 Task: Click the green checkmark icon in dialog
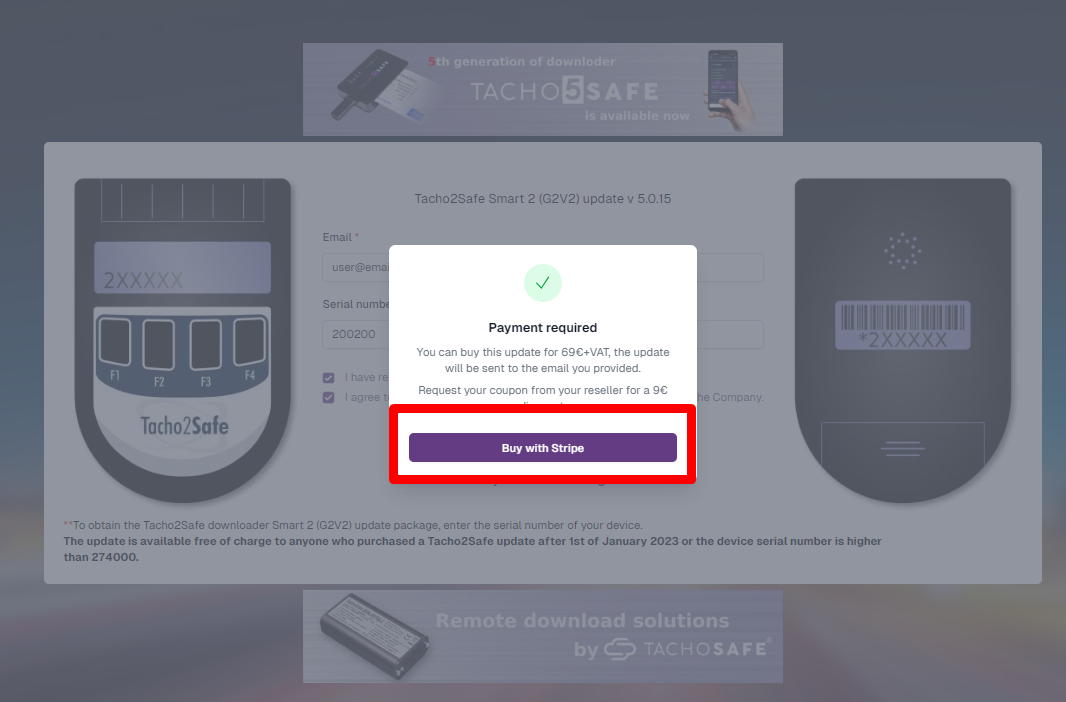[543, 283]
